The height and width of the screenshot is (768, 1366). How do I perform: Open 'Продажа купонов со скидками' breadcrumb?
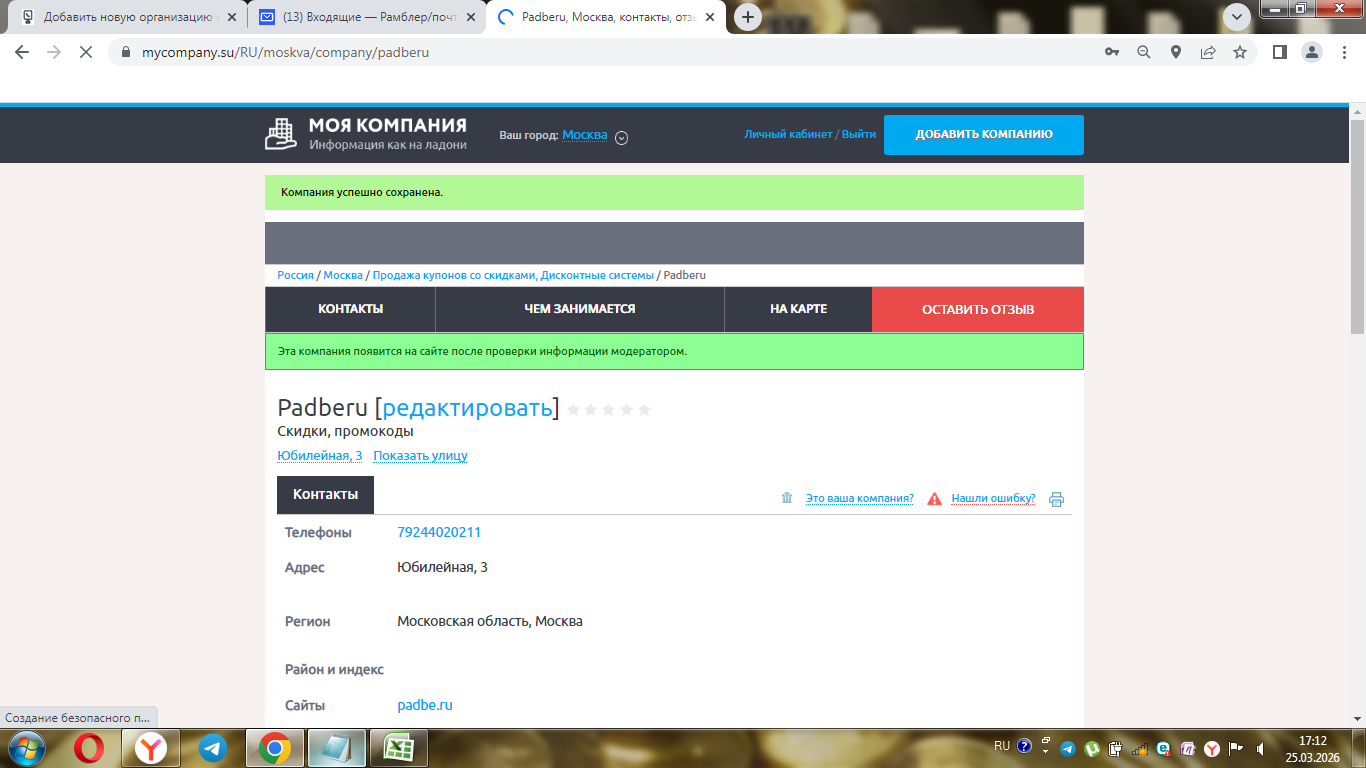(513, 275)
